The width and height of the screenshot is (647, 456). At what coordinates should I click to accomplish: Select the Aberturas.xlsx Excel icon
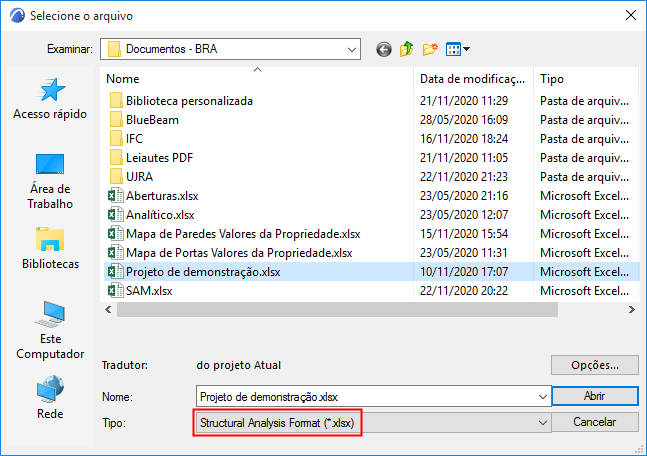[116, 196]
